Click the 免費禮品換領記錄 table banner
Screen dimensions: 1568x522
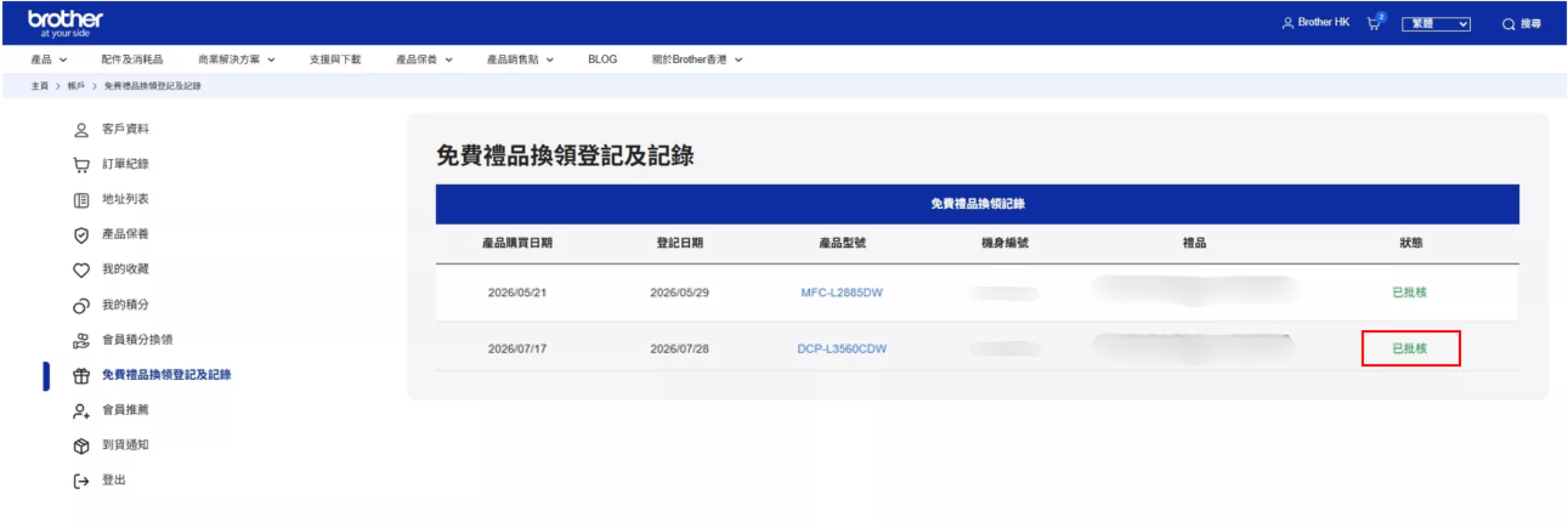point(977,204)
